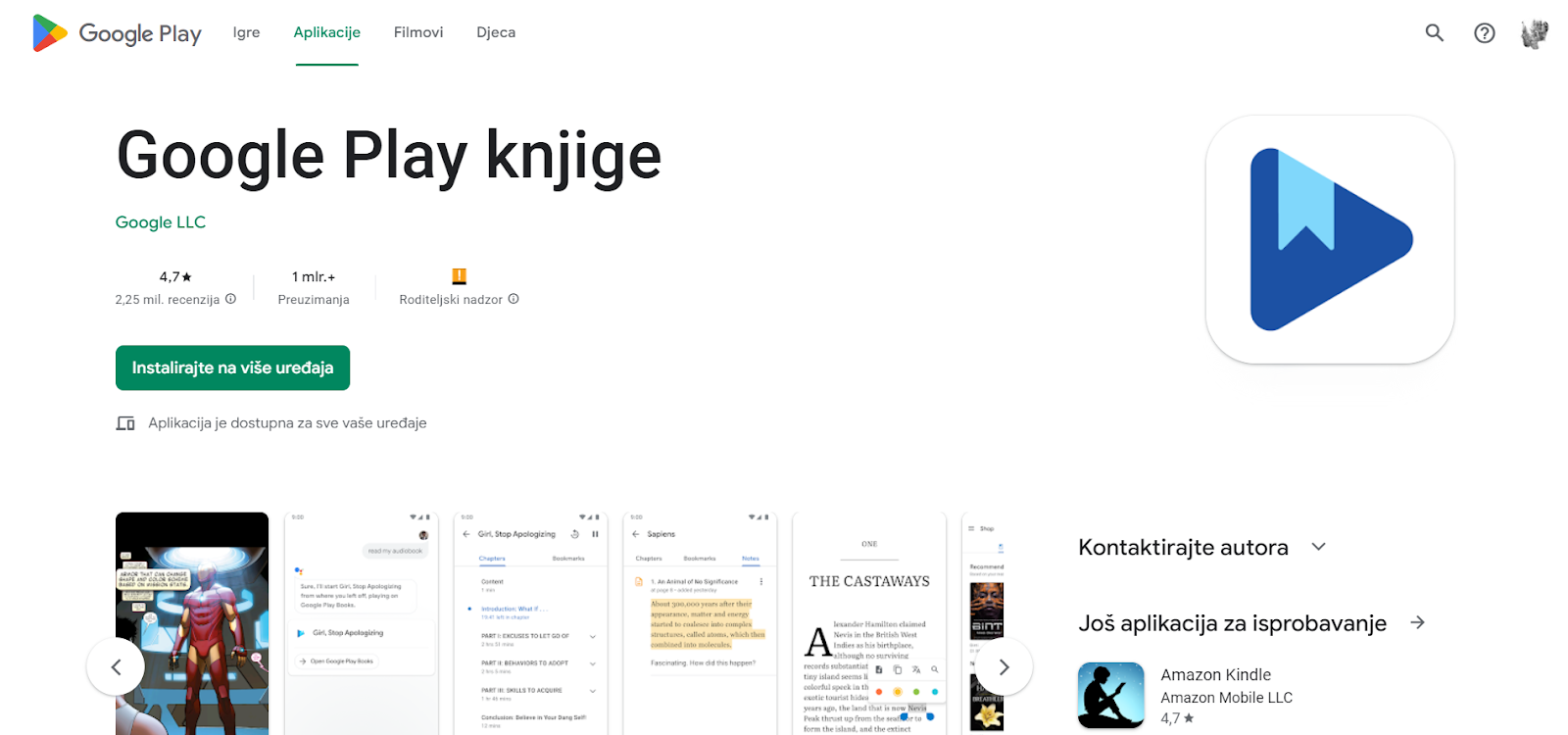Open the search icon in header
Screen dimensions: 1568x735
click(x=1435, y=32)
